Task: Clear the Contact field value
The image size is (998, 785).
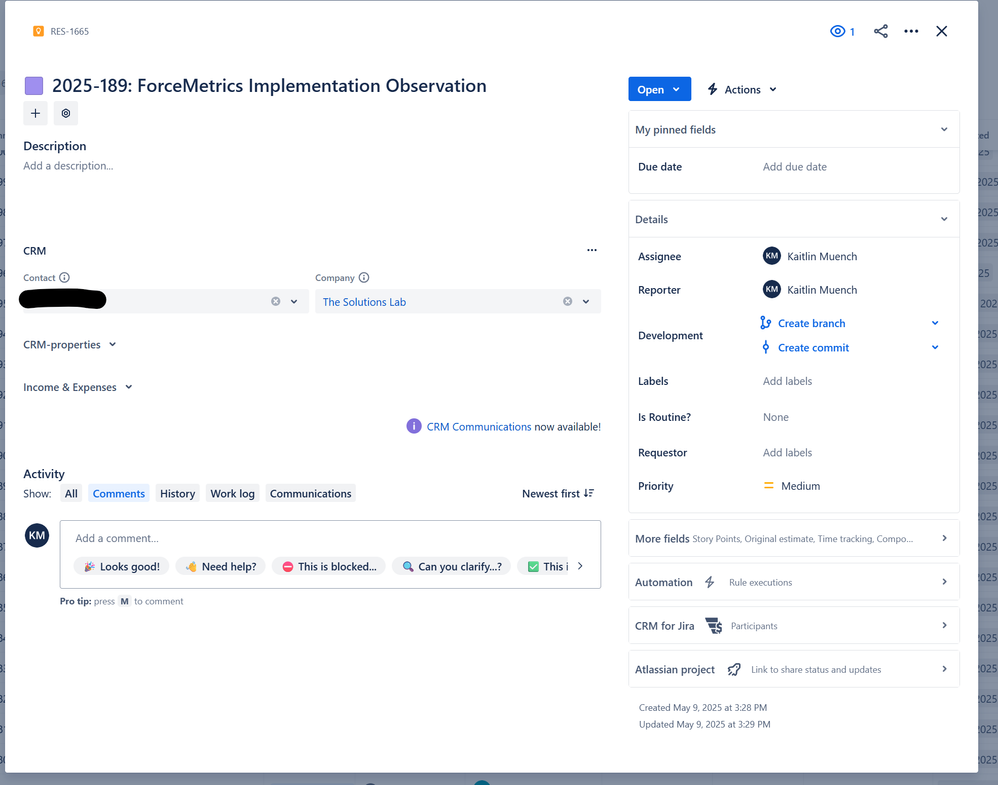Action: [x=276, y=302]
